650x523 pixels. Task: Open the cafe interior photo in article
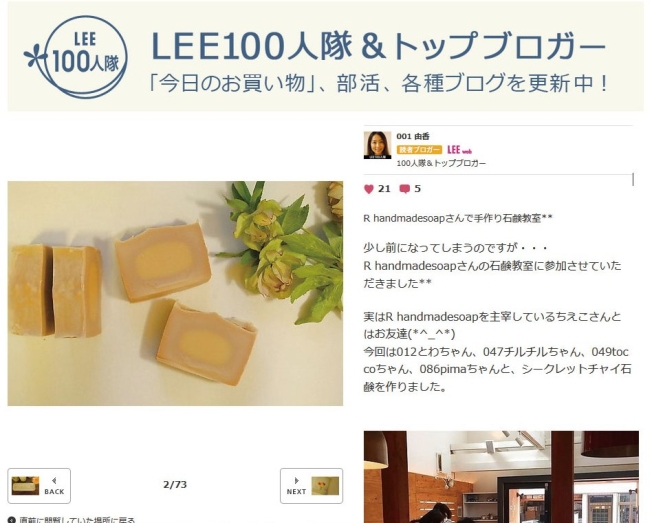tap(501, 477)
